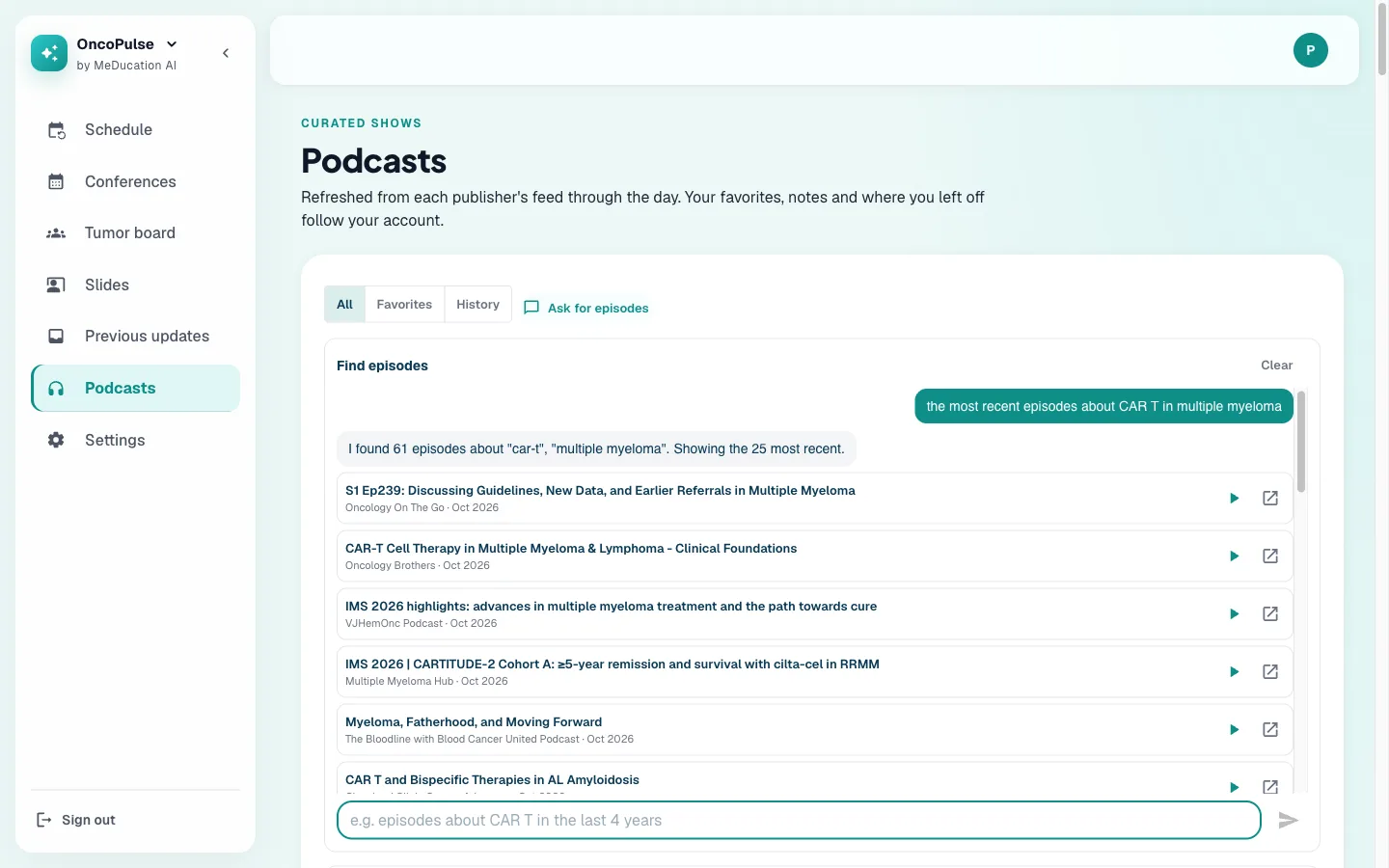Screen dimensions: 1389x868
Task: Switch to the Favorites tab
Action: tap(404, 305)
